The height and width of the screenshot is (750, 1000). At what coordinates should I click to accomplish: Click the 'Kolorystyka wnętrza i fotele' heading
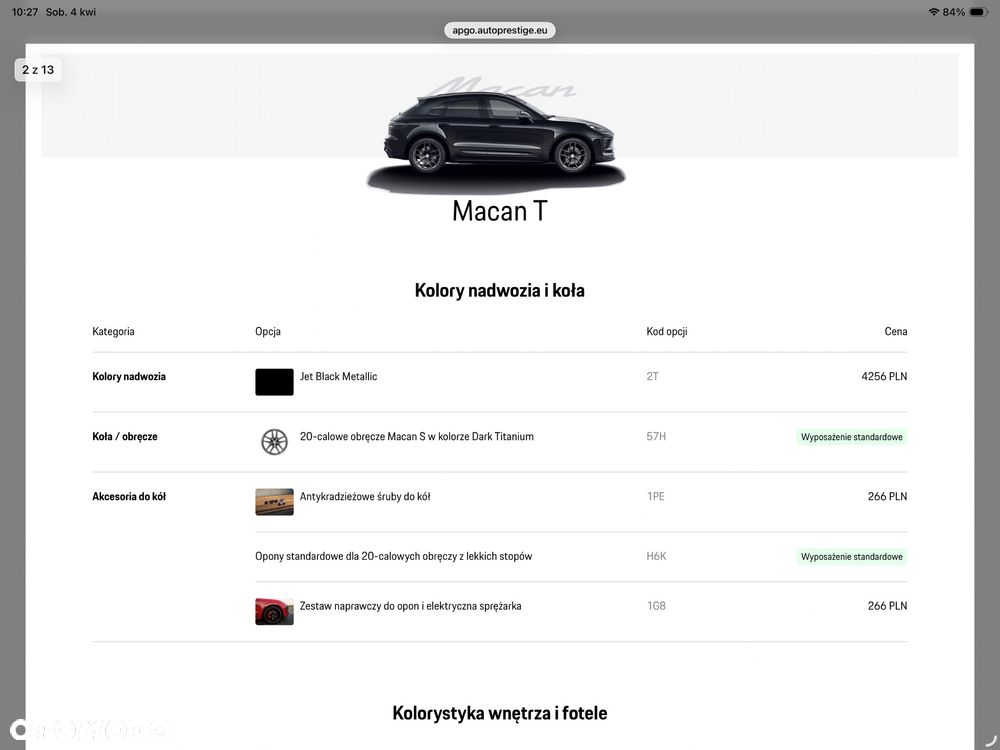pos(499,713)
